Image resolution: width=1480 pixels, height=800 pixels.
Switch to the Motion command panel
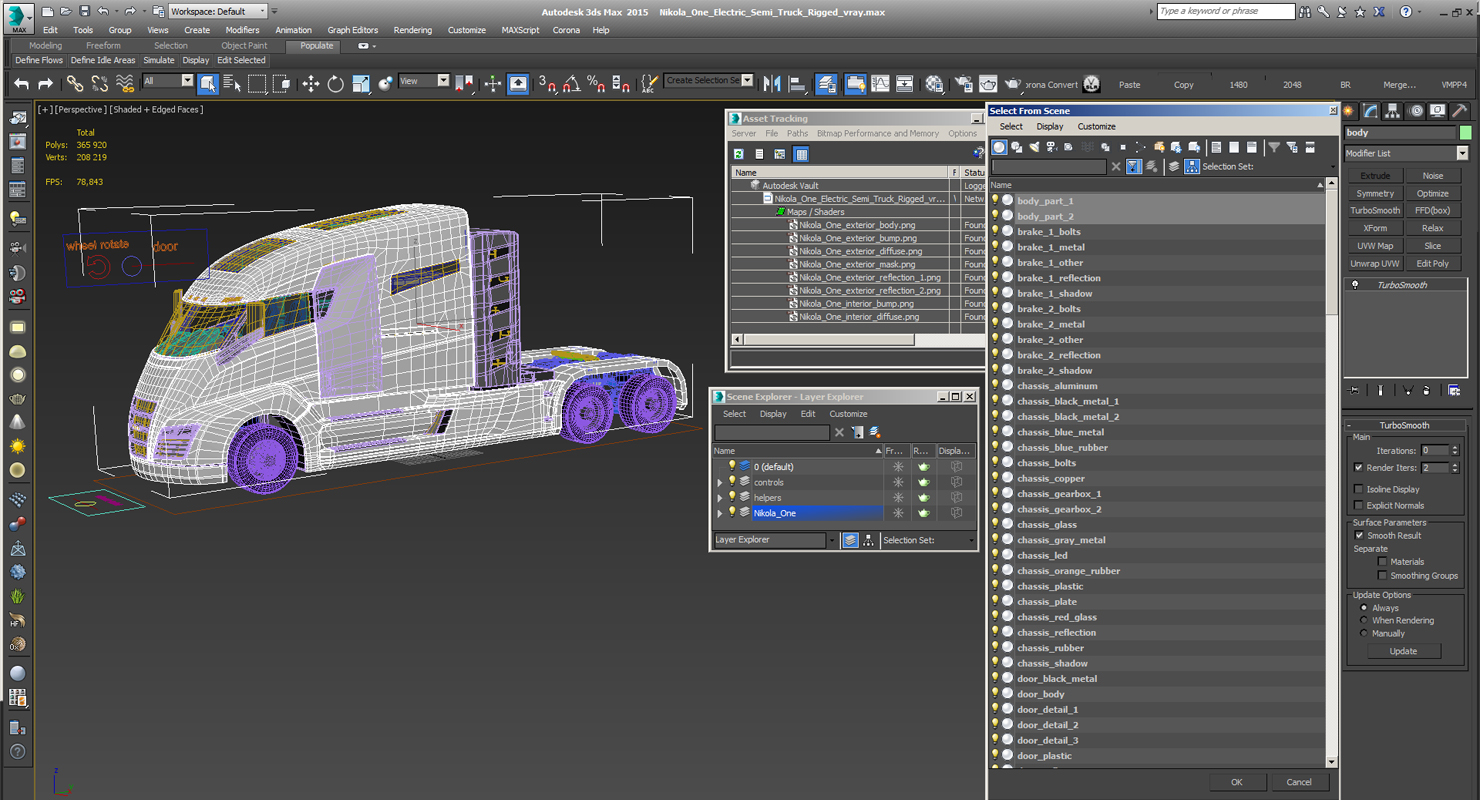pyautogui.click(x=1415, y=111)
